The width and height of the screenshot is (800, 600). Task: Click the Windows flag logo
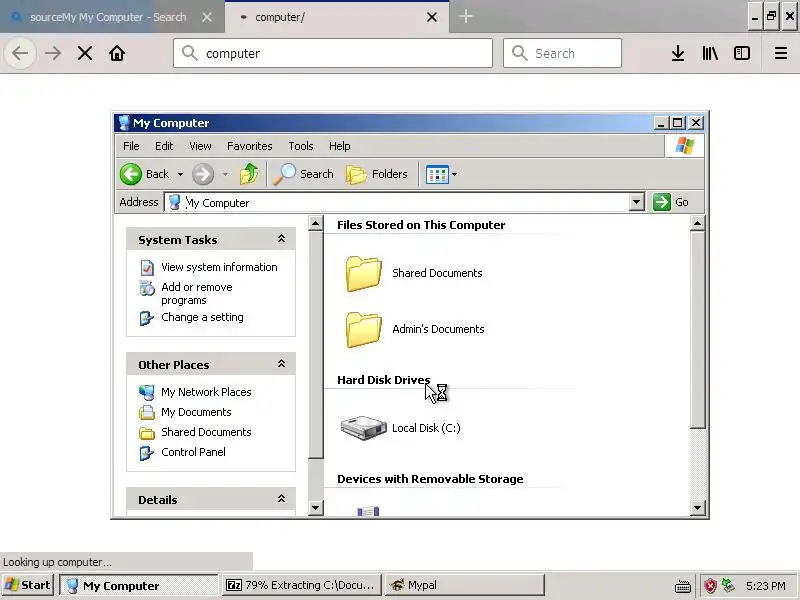pyautogui.click(x=684, y=146)
